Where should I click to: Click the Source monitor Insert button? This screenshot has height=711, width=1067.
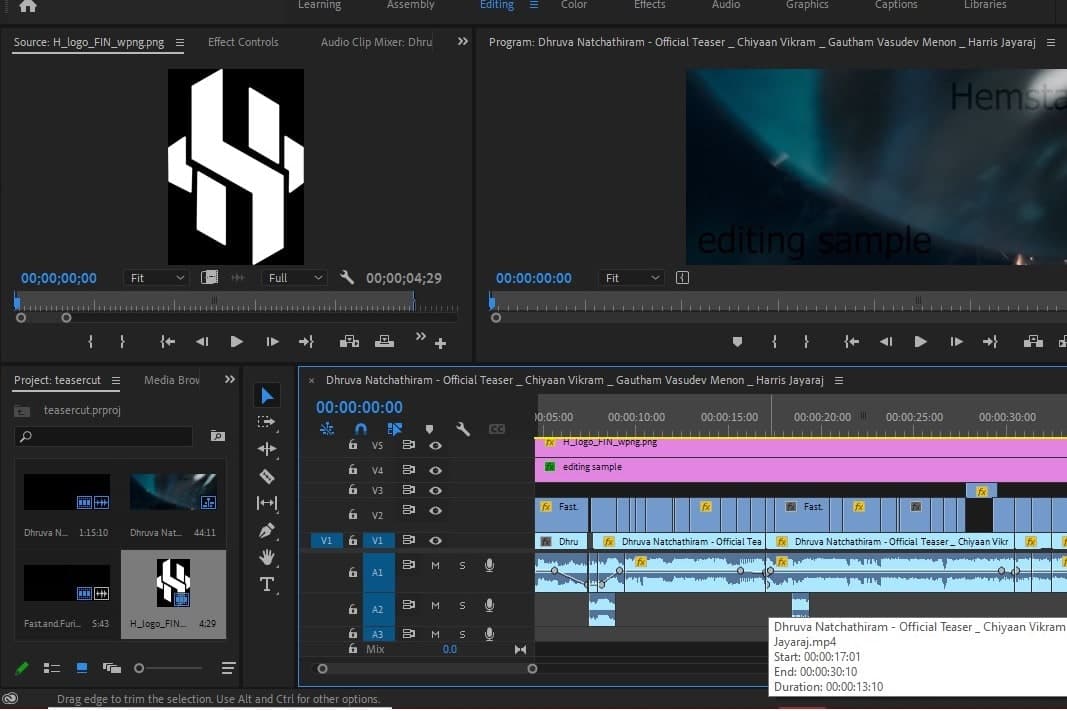(349, 342)
